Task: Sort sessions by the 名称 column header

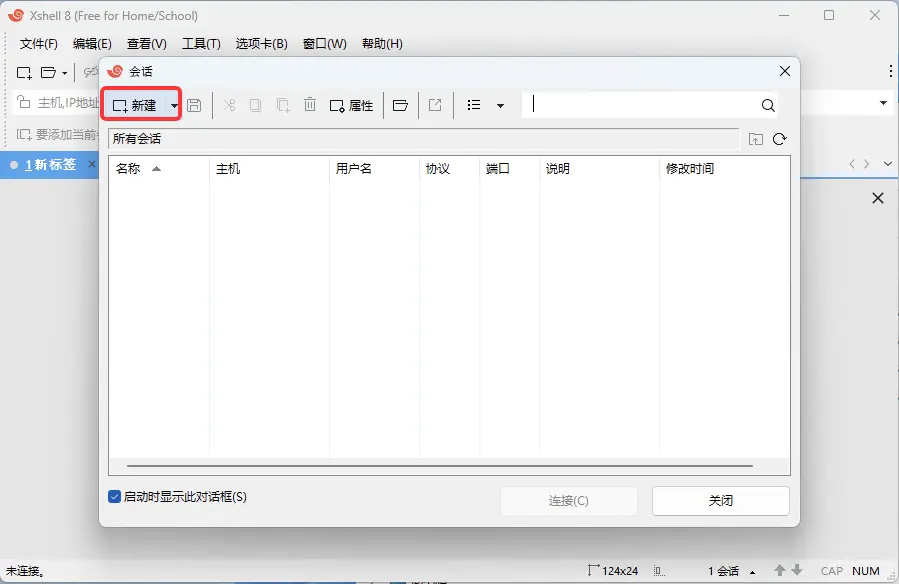Action: pos(130,168)
